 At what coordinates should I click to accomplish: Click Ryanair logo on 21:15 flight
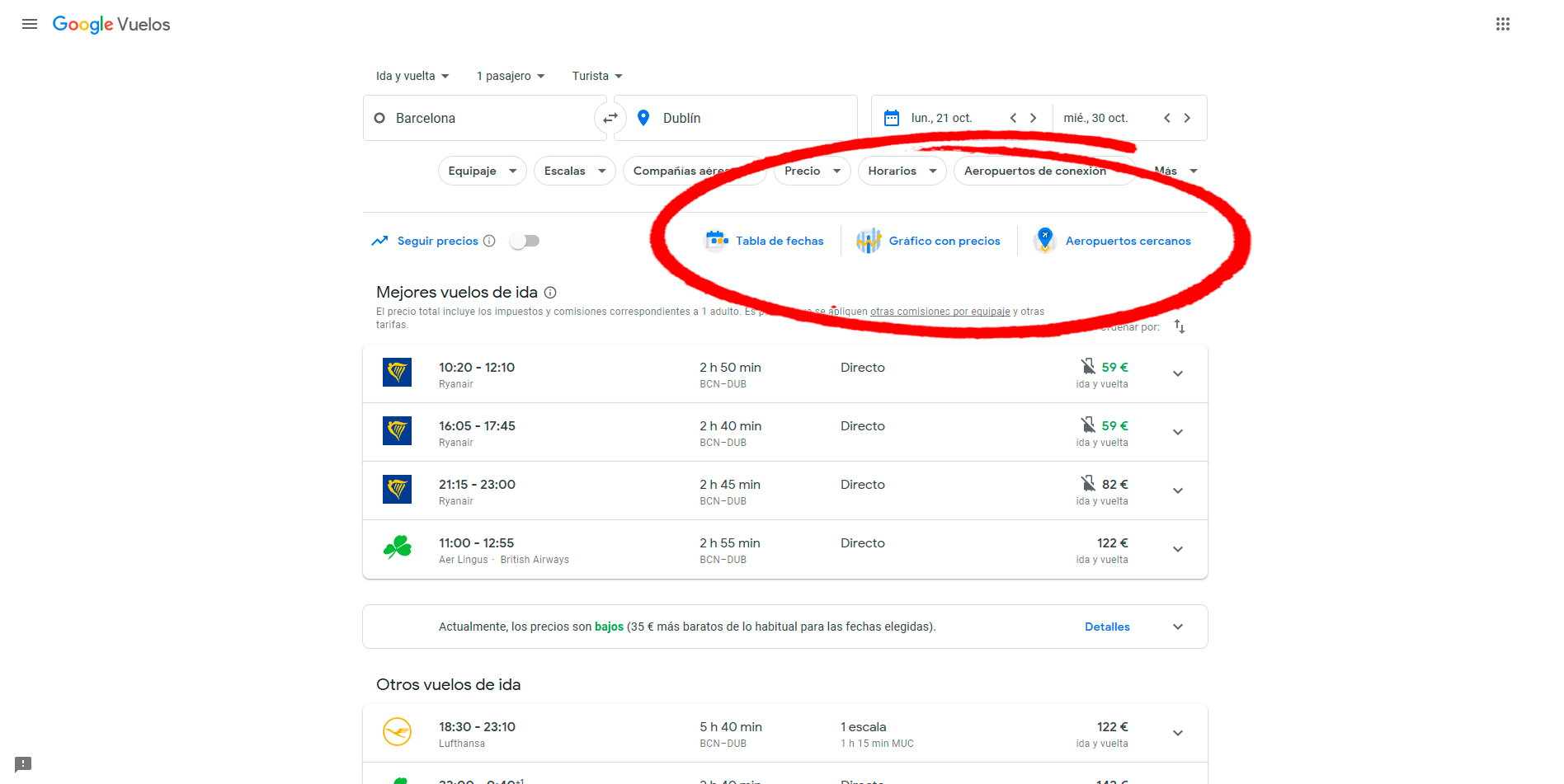(x=398, y=490)
